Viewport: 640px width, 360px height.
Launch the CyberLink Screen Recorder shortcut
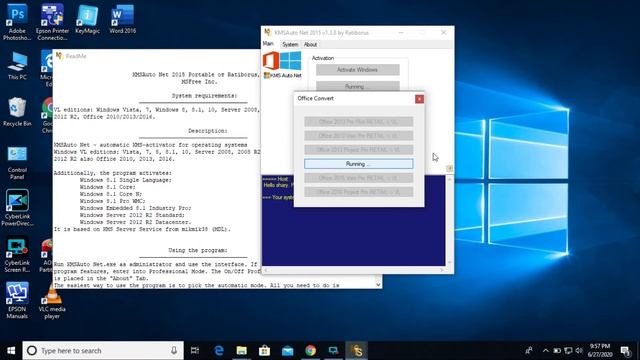17,254
